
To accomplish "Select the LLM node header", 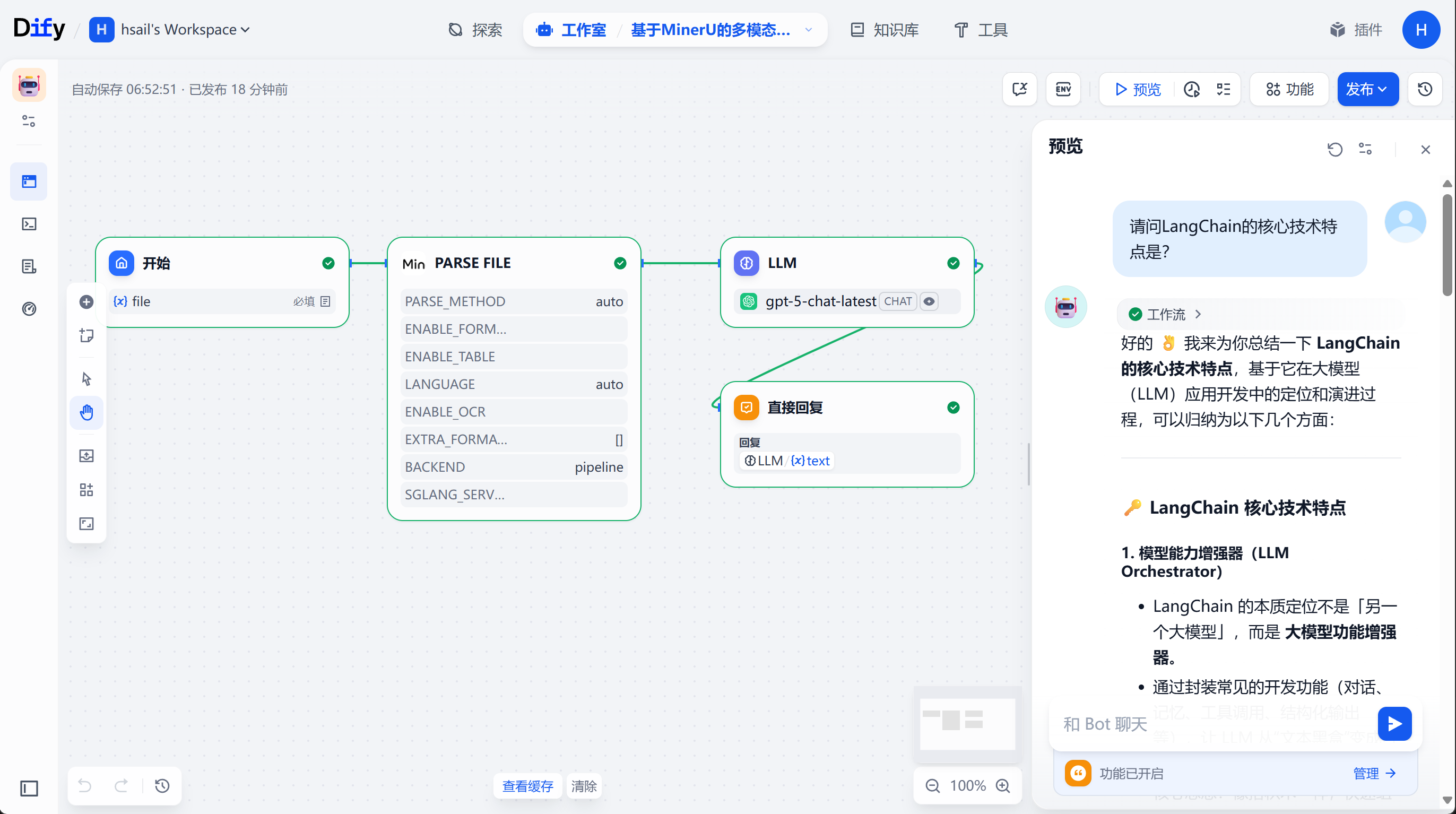I will coord(847,263).
